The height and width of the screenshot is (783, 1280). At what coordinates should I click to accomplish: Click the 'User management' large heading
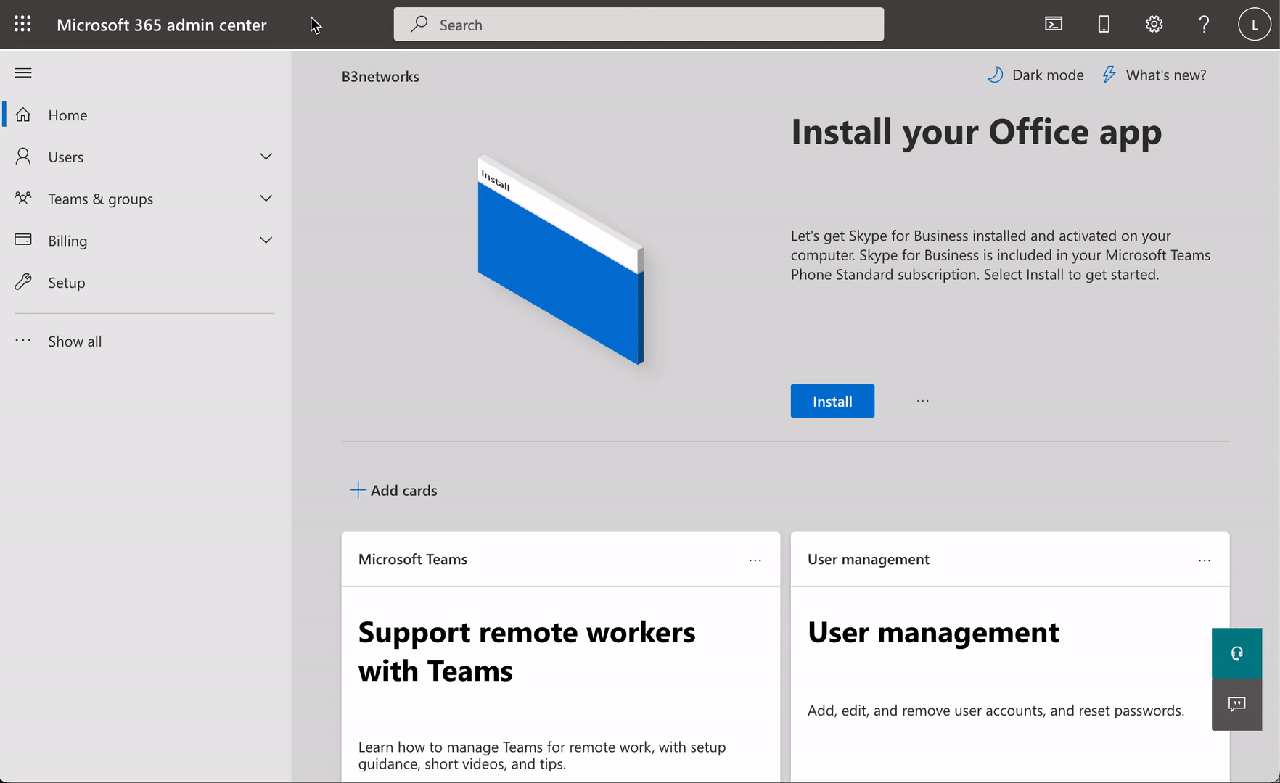point(934,632)
